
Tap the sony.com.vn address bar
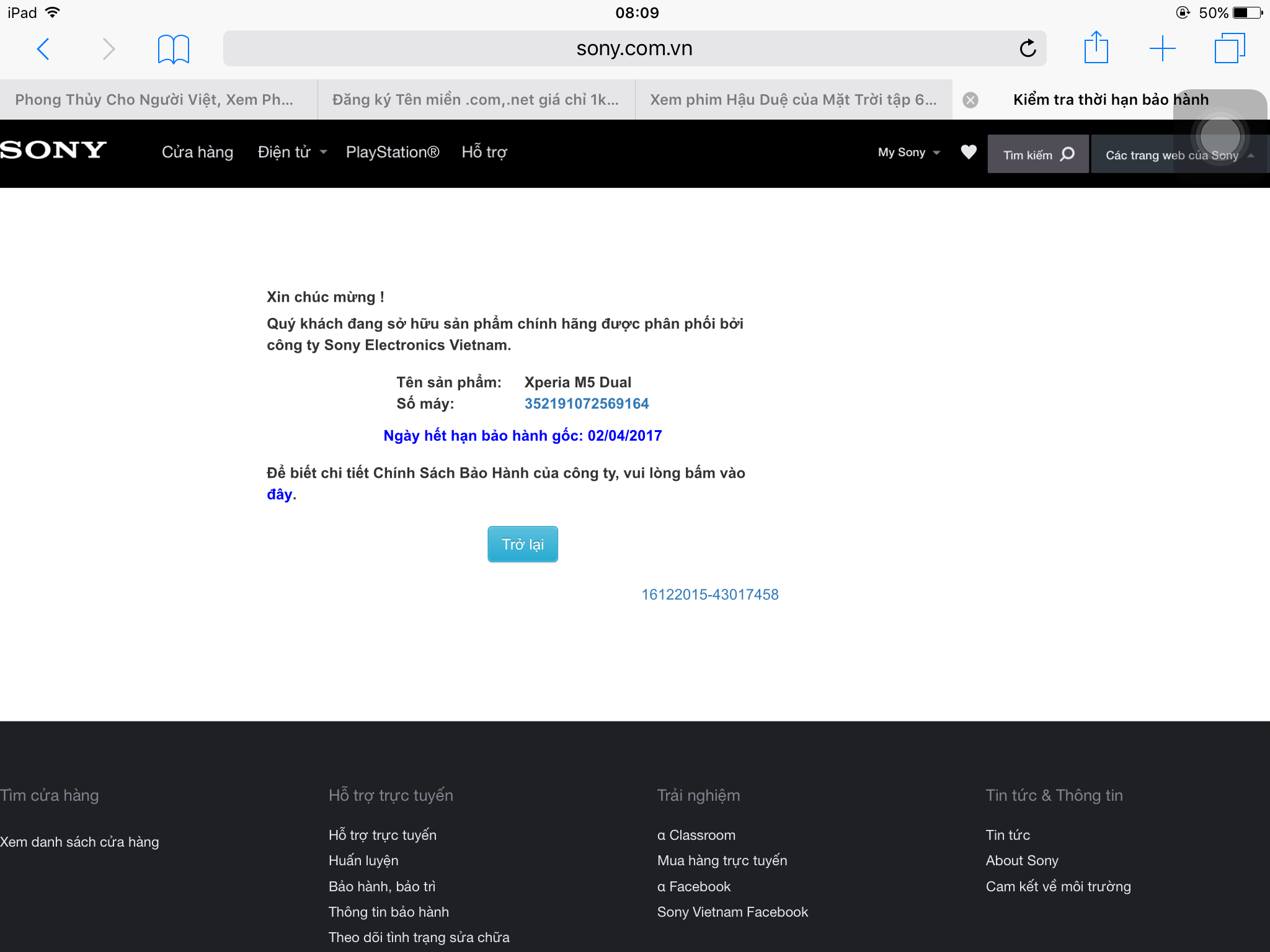[634, 48]
